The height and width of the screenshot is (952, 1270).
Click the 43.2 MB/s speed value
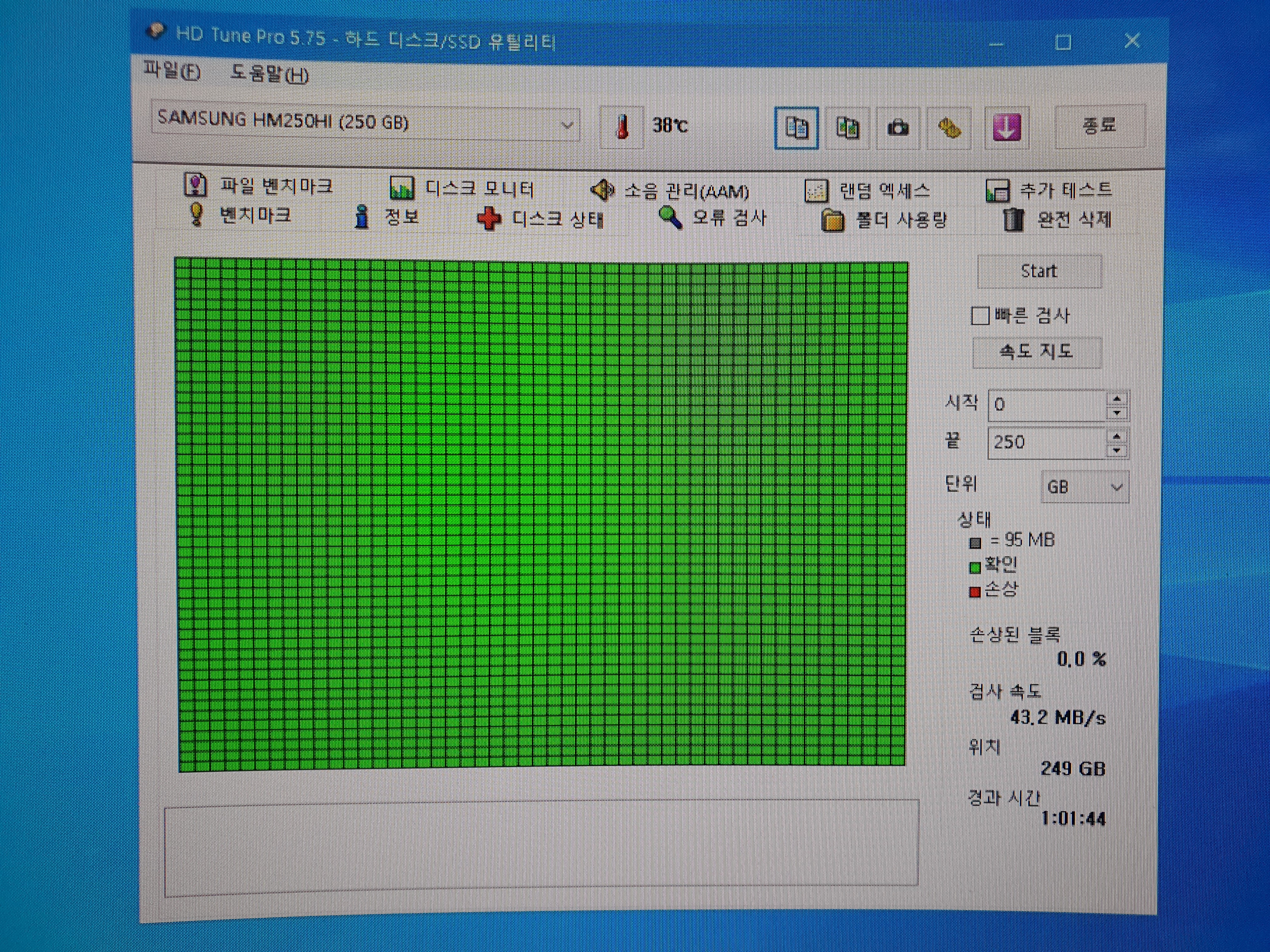pyautogui.click(x=1058, y=717)
